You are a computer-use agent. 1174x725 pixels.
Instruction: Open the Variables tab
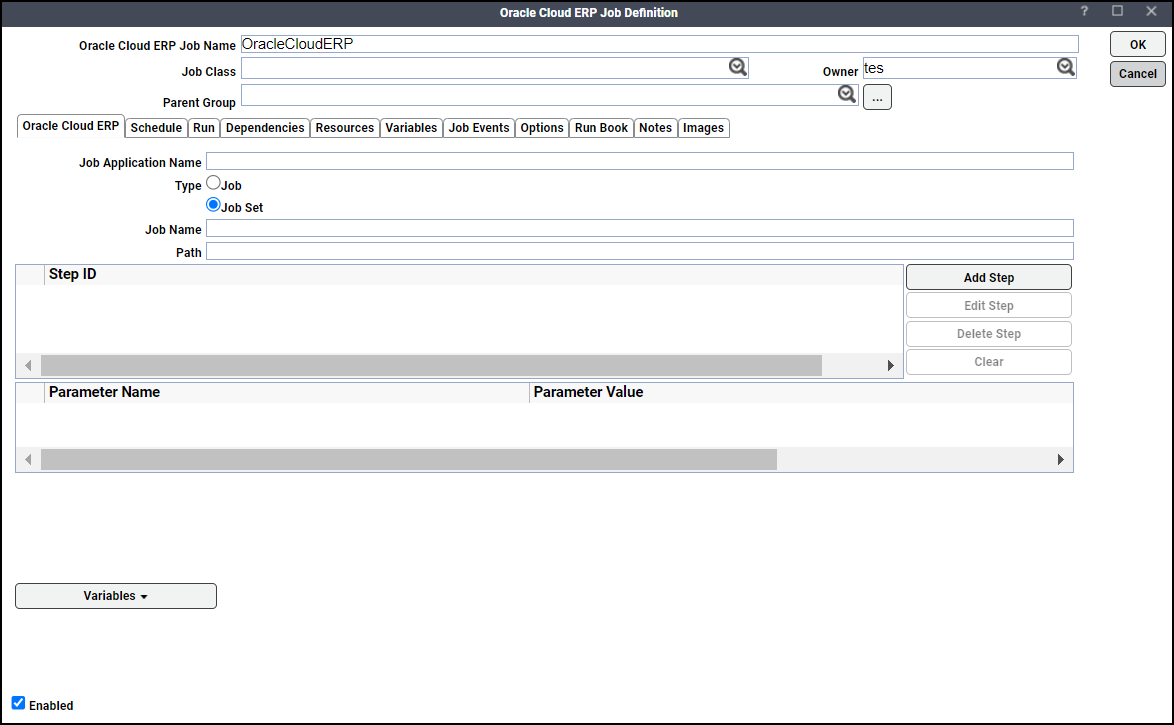(x=411, y=128)
